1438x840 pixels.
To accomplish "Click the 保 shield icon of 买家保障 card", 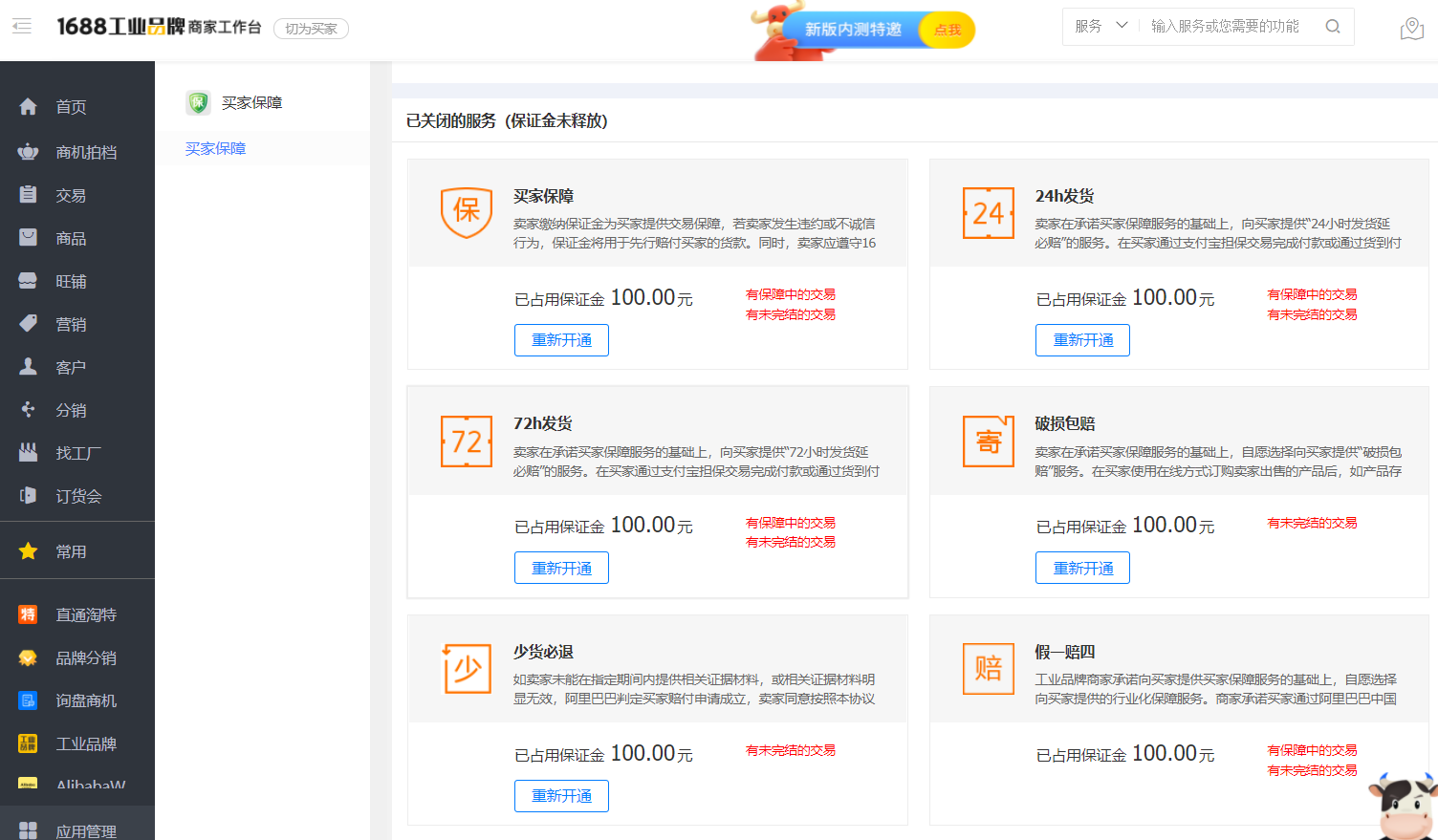I will tap(467, 212).
